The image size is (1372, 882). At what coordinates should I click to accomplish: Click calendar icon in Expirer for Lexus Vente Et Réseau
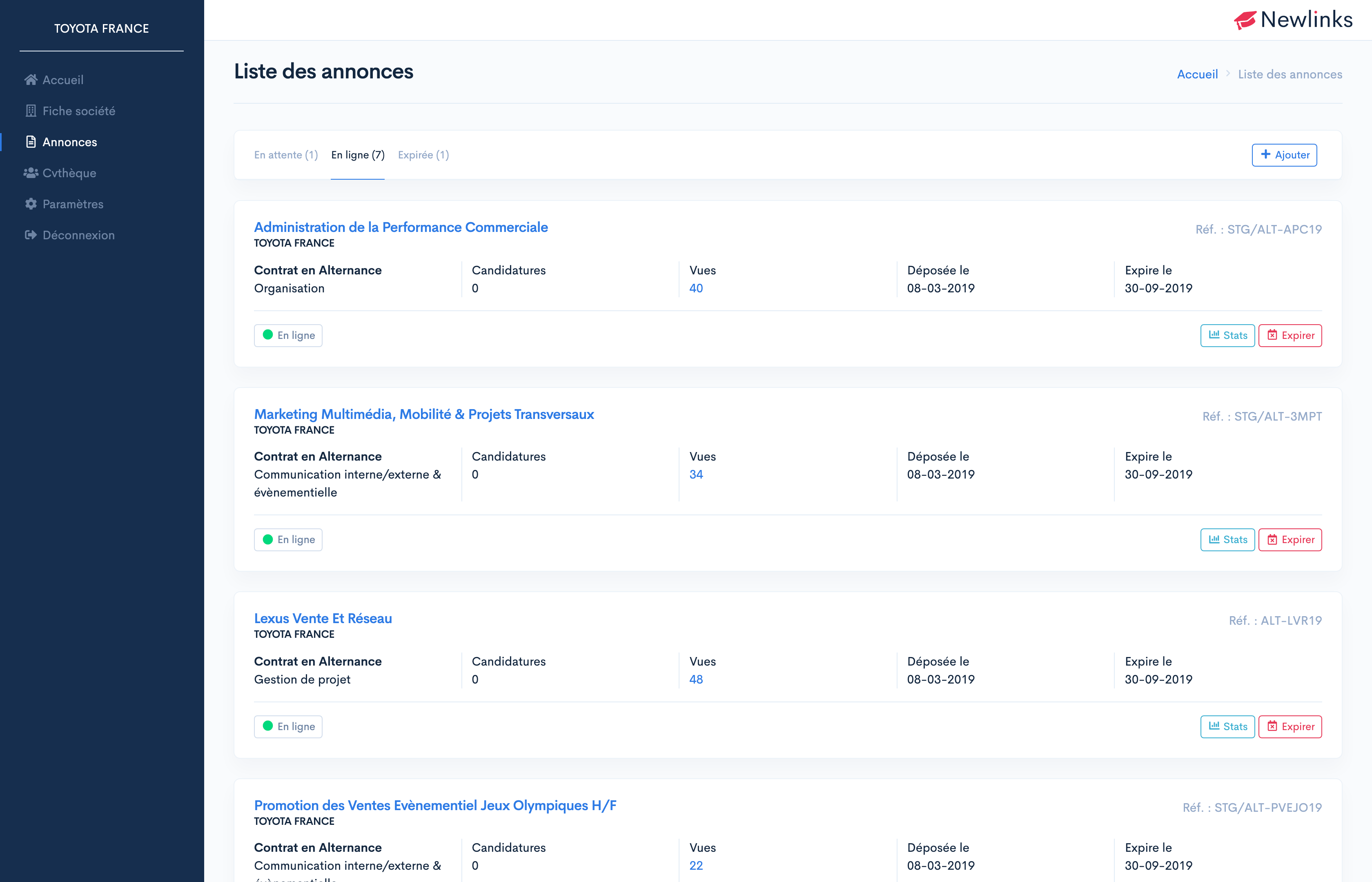pyautogui.click(x=1272, y=726)
